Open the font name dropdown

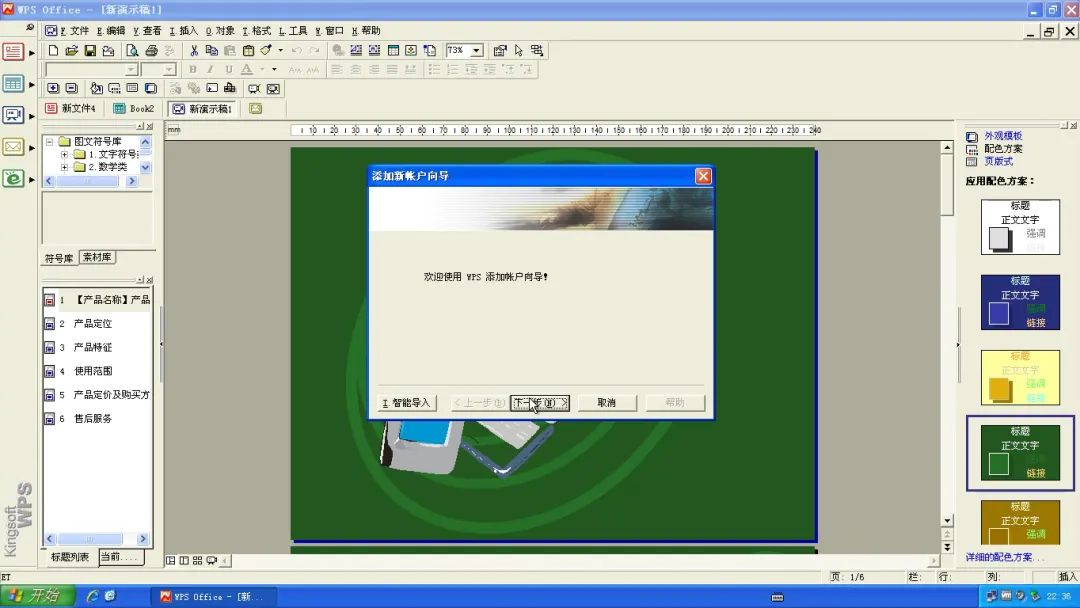pyautogui.click(x=131, y=70)
